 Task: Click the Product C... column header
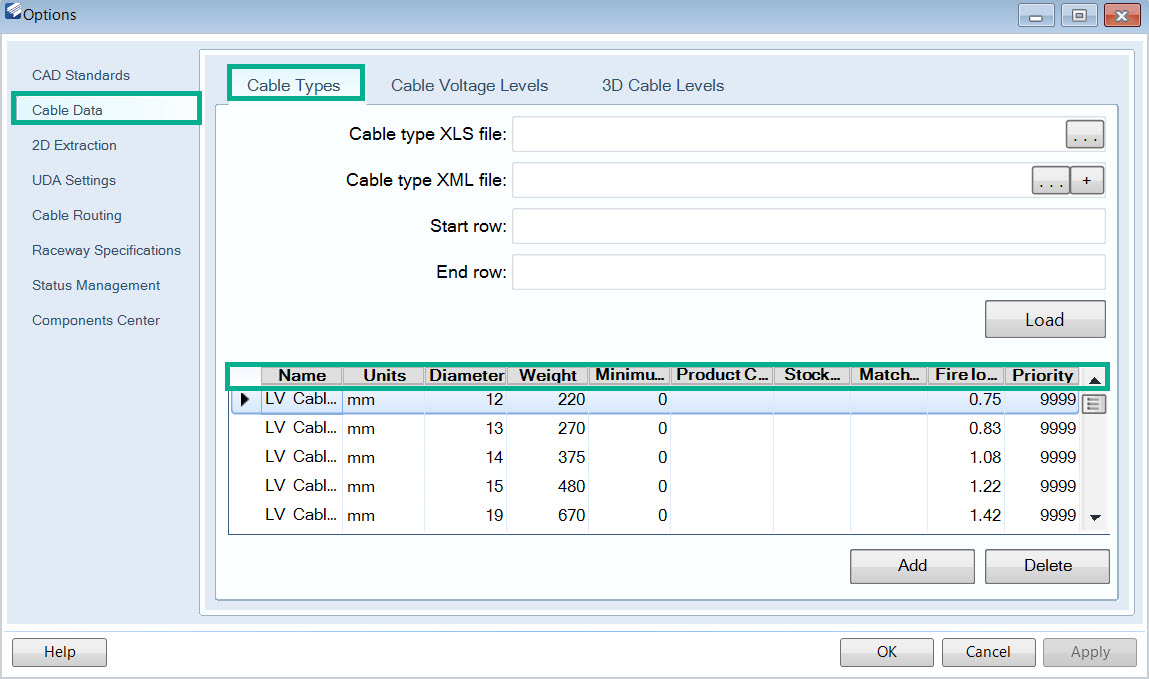point(722,375)
